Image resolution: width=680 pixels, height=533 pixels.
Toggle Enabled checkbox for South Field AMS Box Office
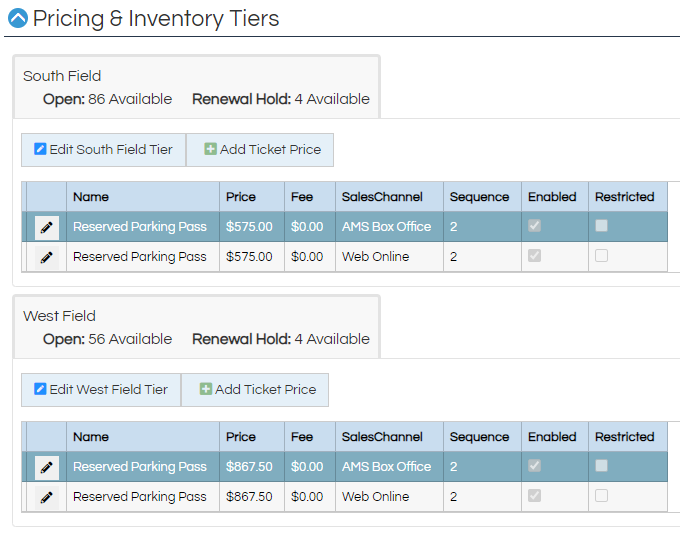(x=535, y=226)
